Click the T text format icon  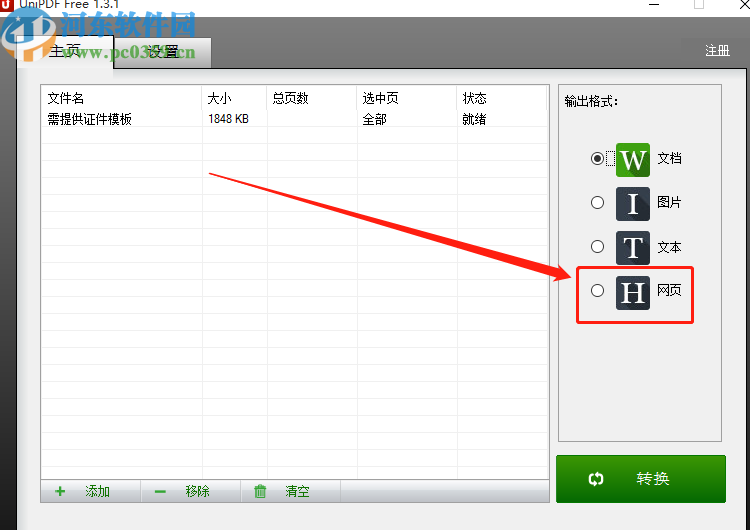click(x=632, y=248)
